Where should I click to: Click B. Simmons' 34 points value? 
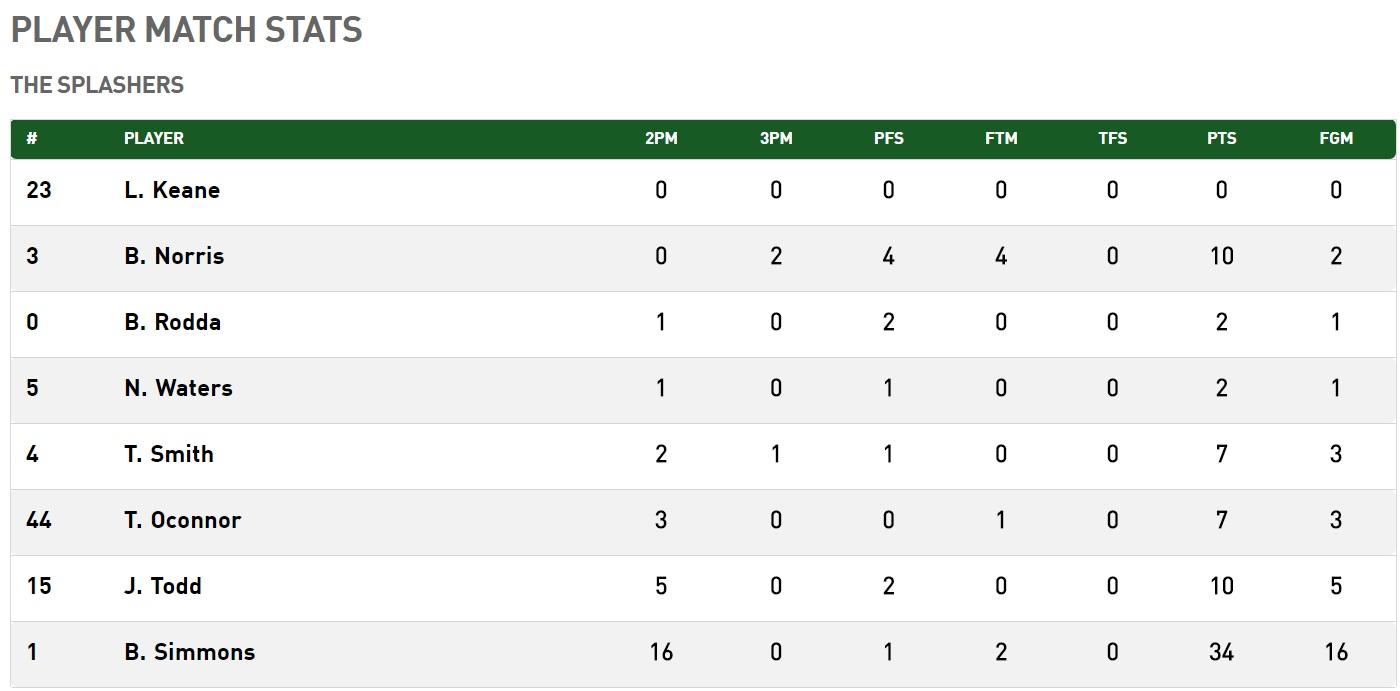coord(1221,652)
